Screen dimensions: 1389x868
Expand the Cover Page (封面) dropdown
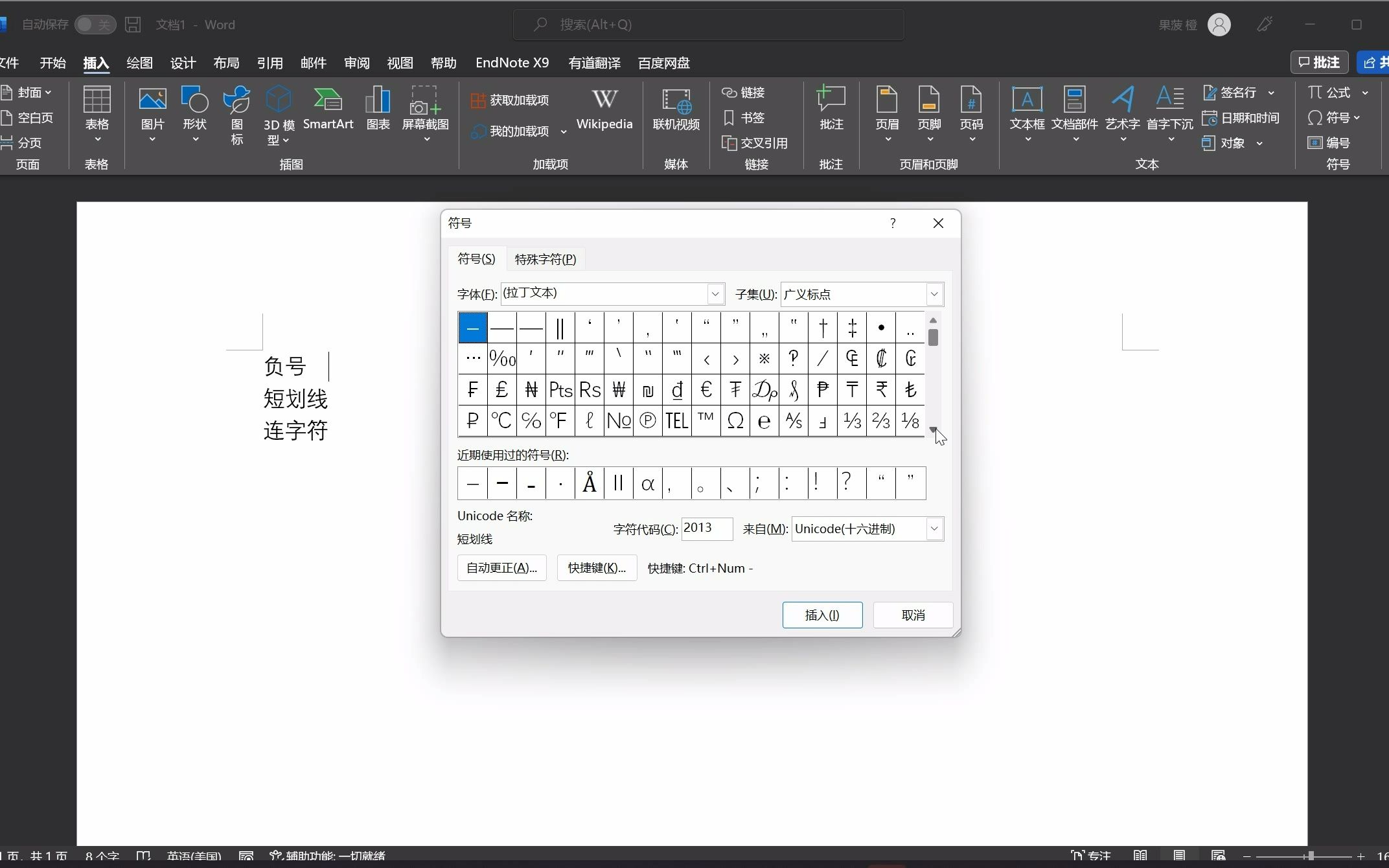(49, 93)
